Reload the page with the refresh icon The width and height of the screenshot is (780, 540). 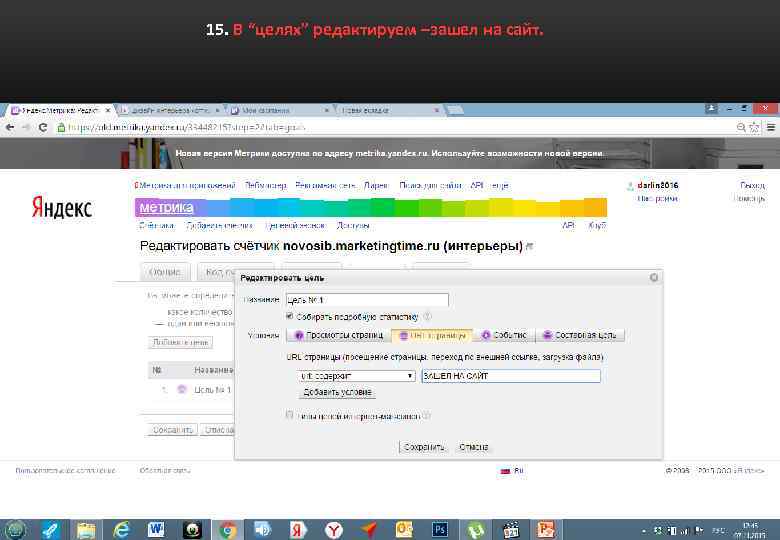(43, 128)
